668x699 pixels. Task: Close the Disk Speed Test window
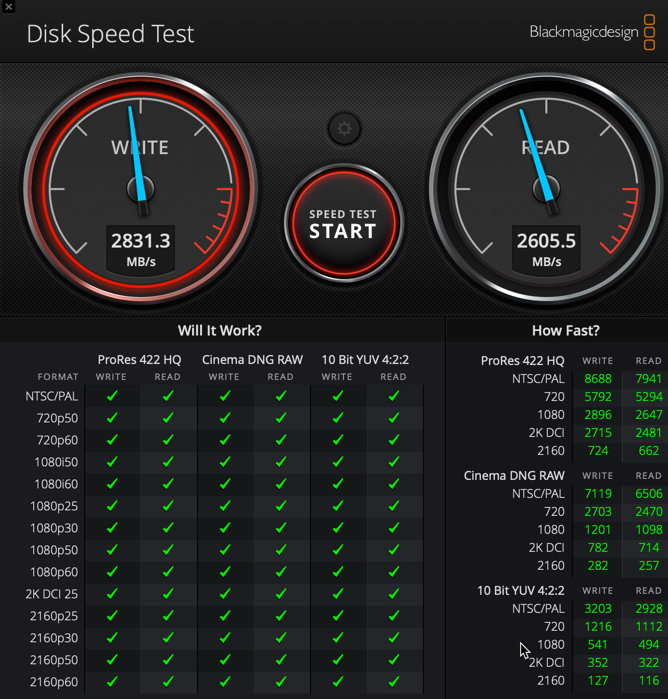click(8, 7)
